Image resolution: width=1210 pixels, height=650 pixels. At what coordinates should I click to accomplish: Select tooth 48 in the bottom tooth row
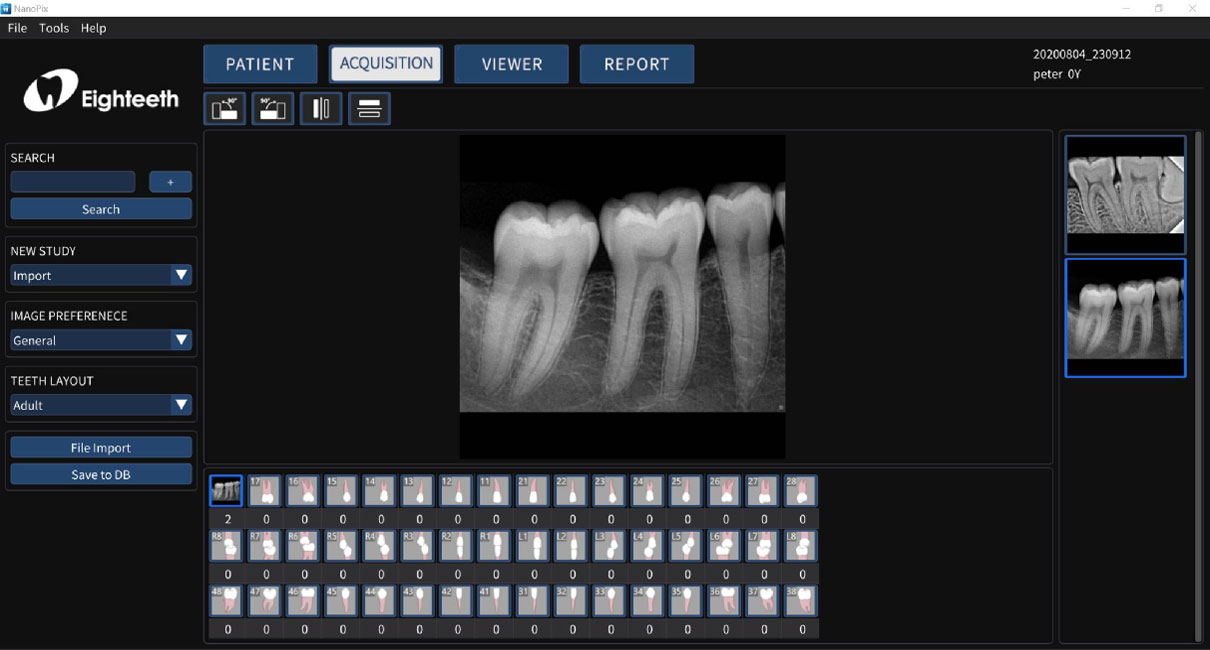tap(226, 600)
